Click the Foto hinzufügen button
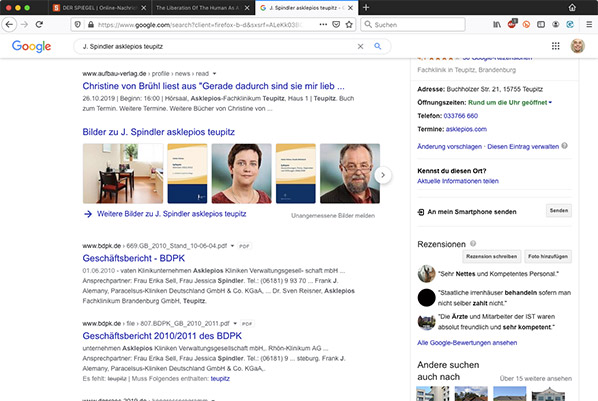598x401 pixels. pyautogui.click(x=548, y=256)
